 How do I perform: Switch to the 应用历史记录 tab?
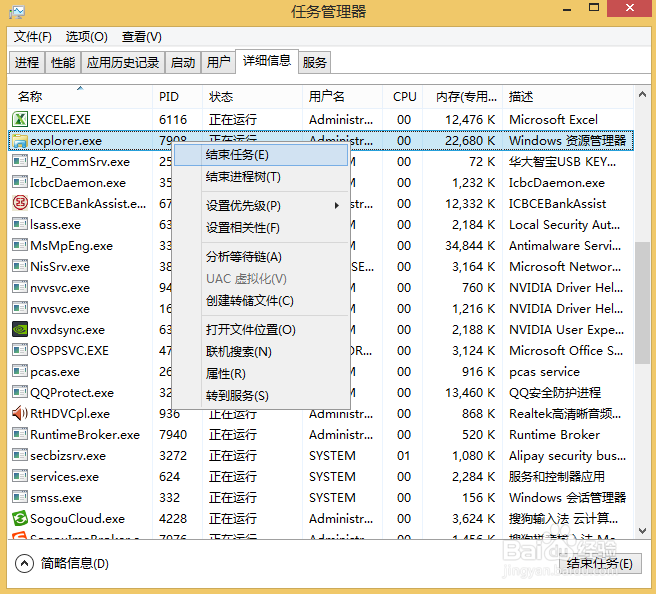coord(123,63)
